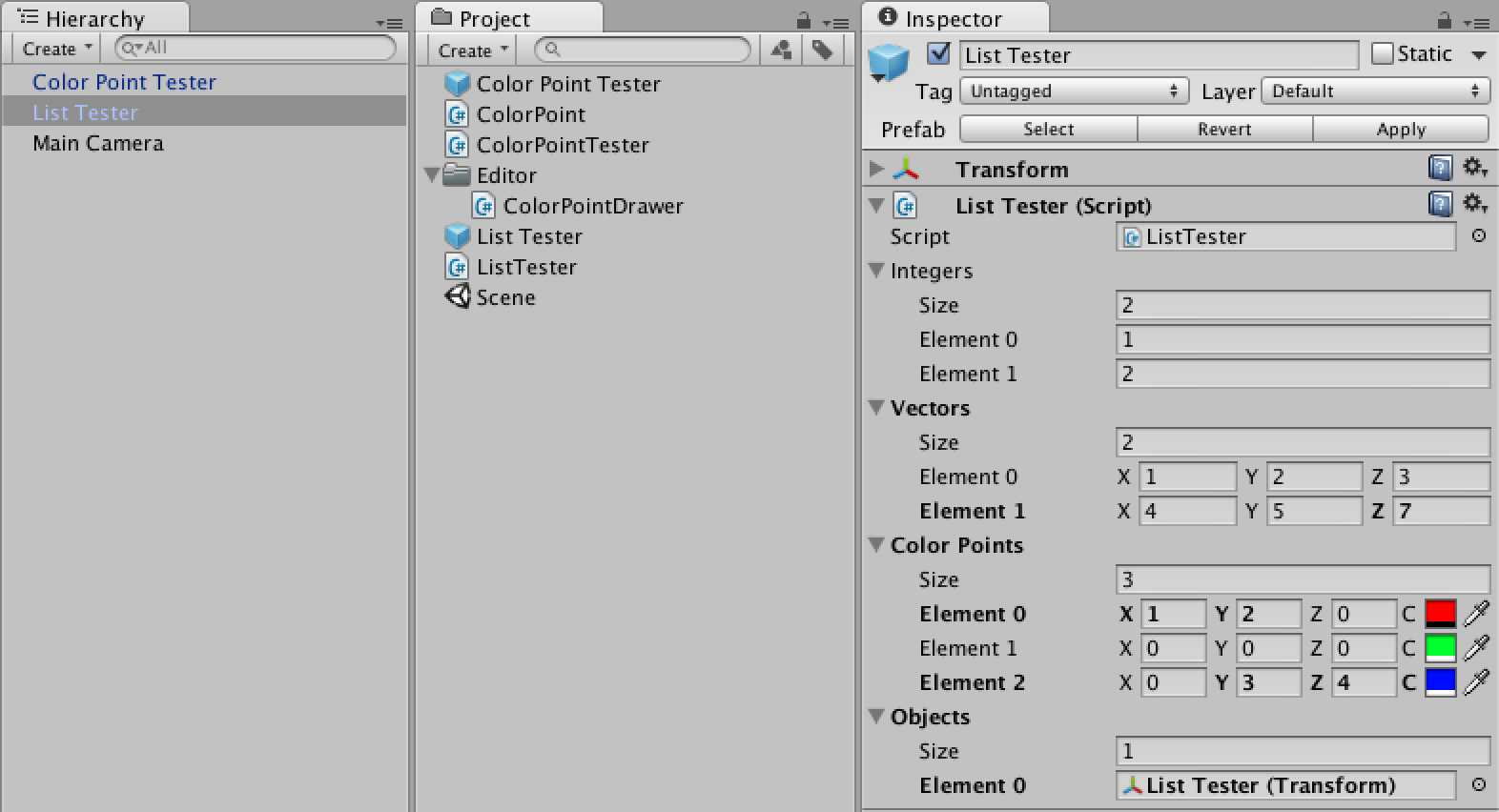The image size is (1499, 812).
Task: Collapse the Objects list
Action: click(x=877, y=716)
